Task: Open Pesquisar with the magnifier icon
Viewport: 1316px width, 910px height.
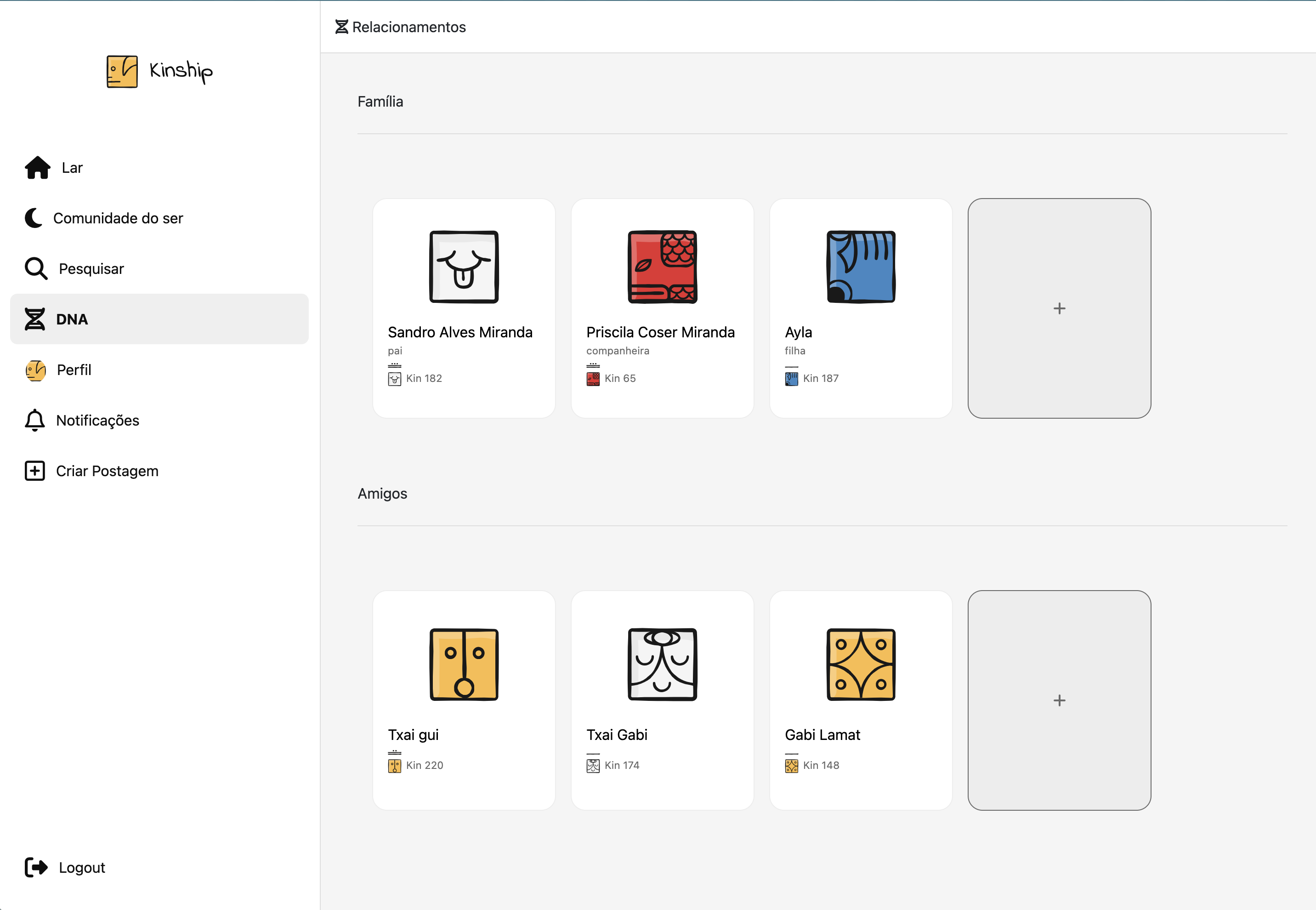Action: (36, 268)
